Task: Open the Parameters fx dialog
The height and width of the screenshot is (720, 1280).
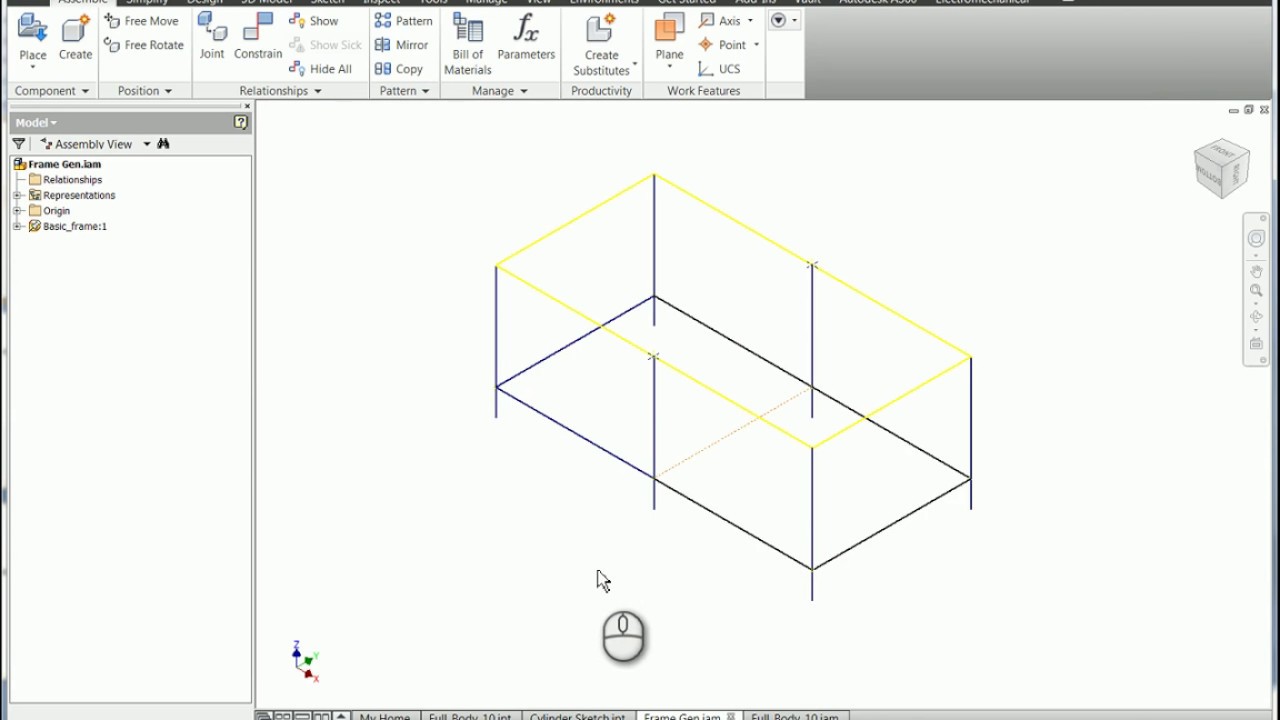Action: (526, 36)
